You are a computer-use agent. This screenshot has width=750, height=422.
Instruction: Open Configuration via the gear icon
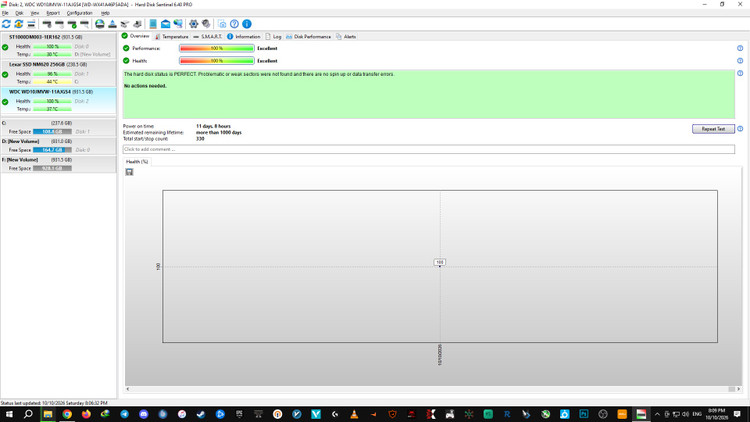194,24
